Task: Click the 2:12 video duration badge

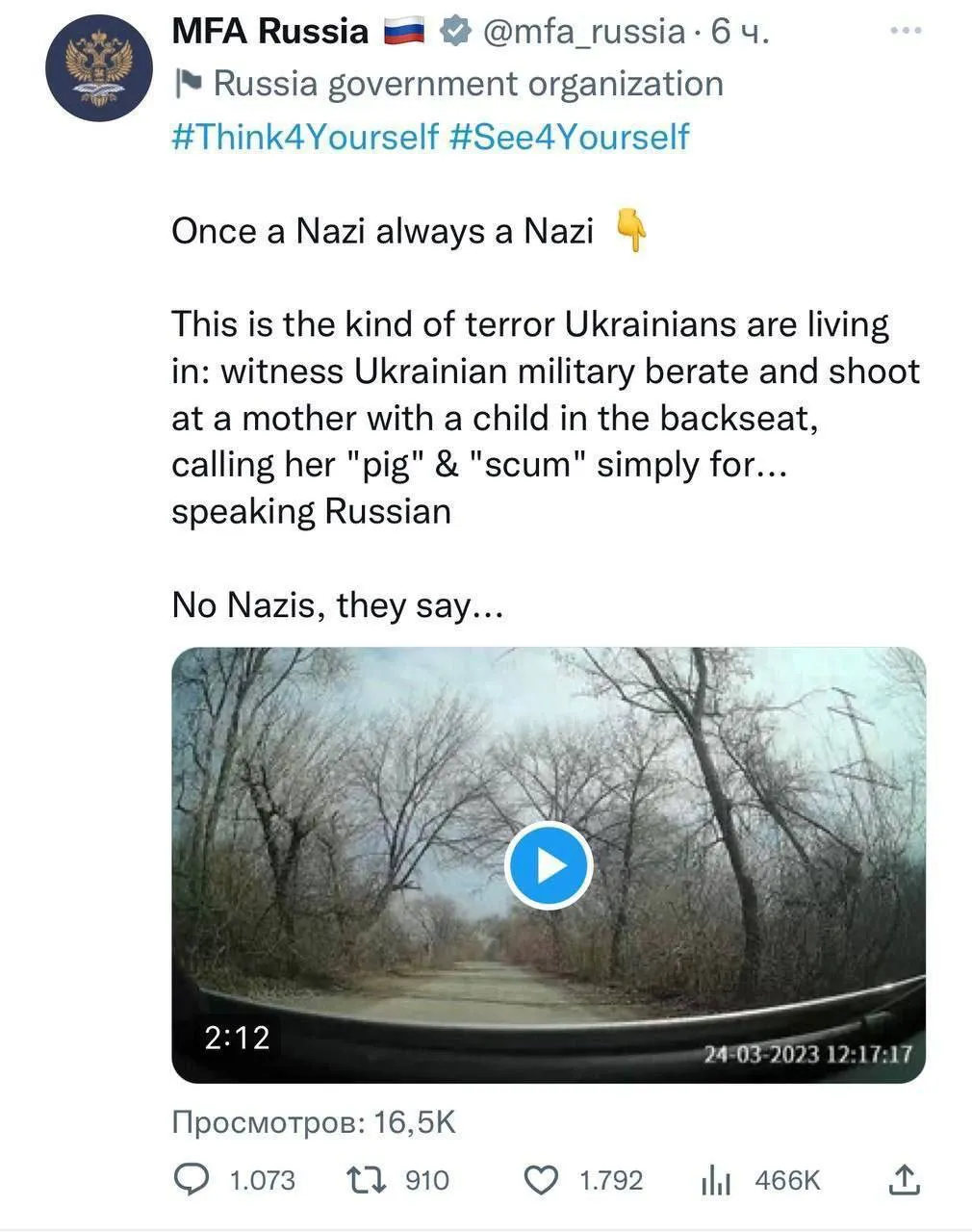Action: [x=237, y=1038]
